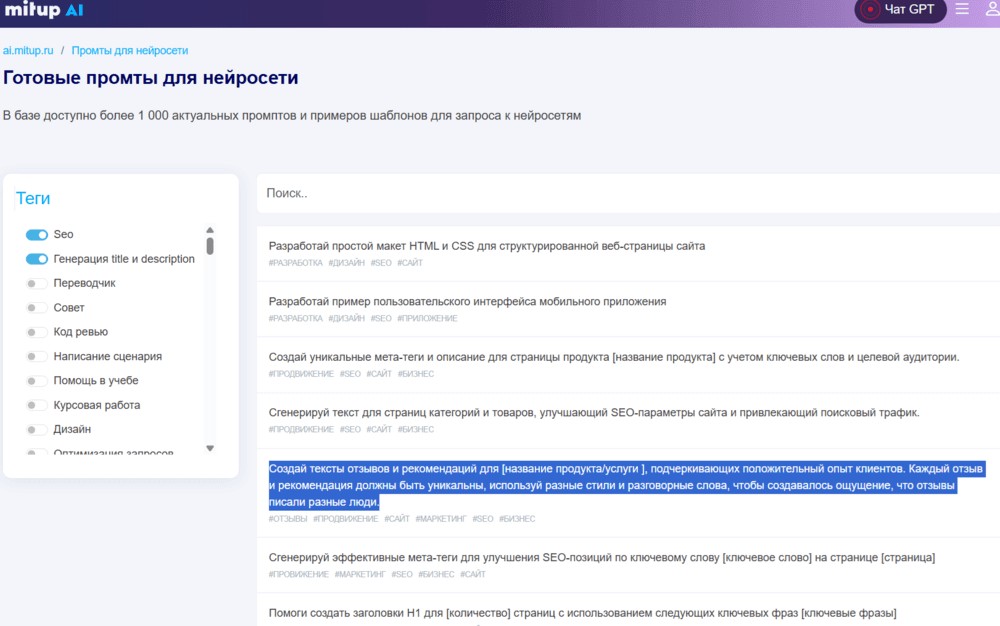Focus the Поиск.. search field

tap(628, 193)
